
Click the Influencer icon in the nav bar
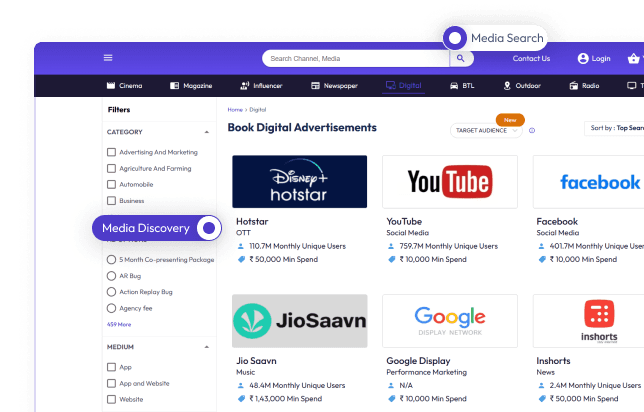pos(244,85)
